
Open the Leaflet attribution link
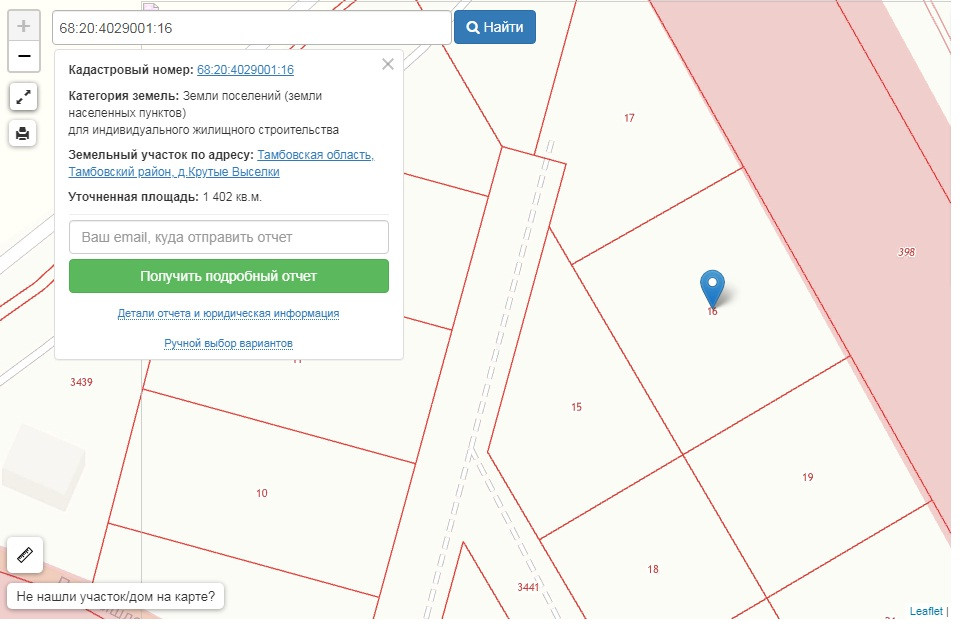pyautogui.click(x=925, y=611)
